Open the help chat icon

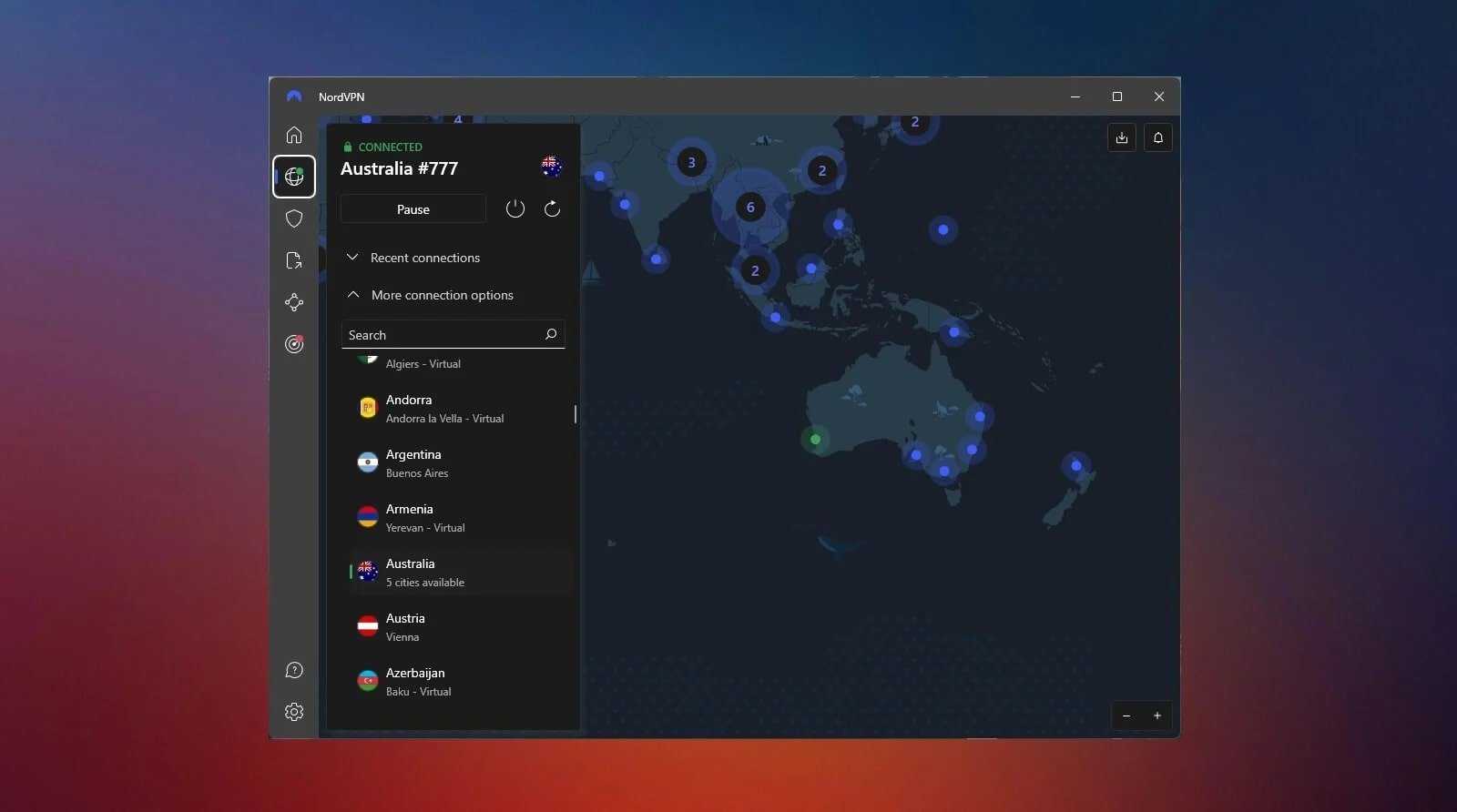coord(294,670)
